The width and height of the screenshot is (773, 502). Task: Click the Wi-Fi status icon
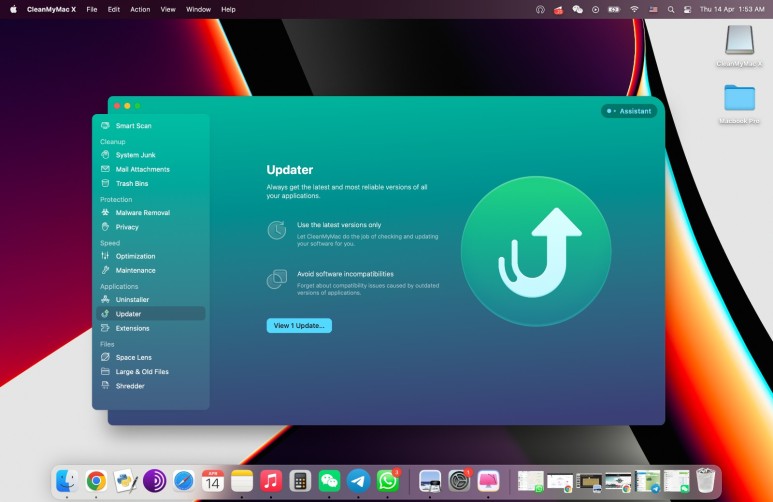tap(634, 9)
